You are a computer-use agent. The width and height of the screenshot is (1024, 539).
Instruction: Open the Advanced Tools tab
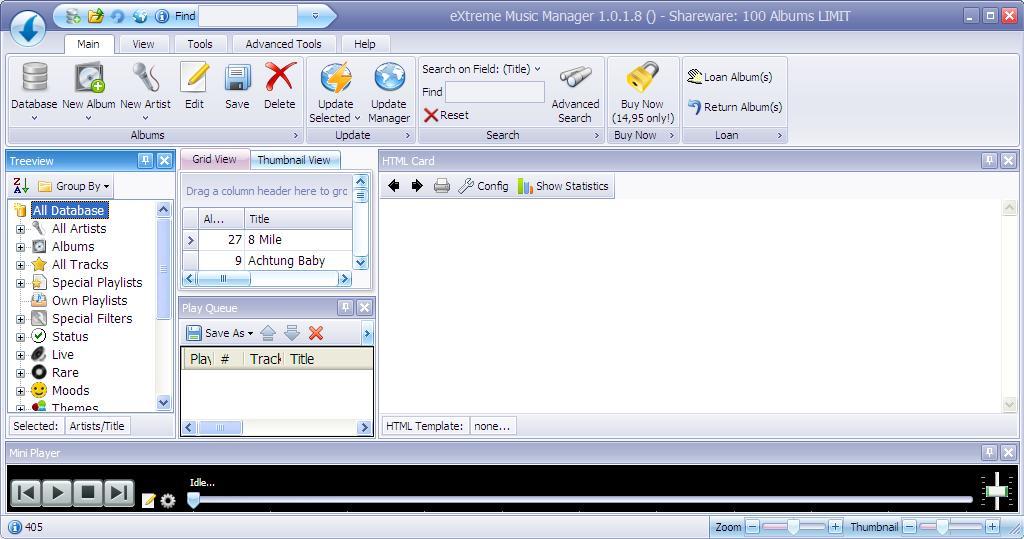pyautogui.click(x=283, y=44)
